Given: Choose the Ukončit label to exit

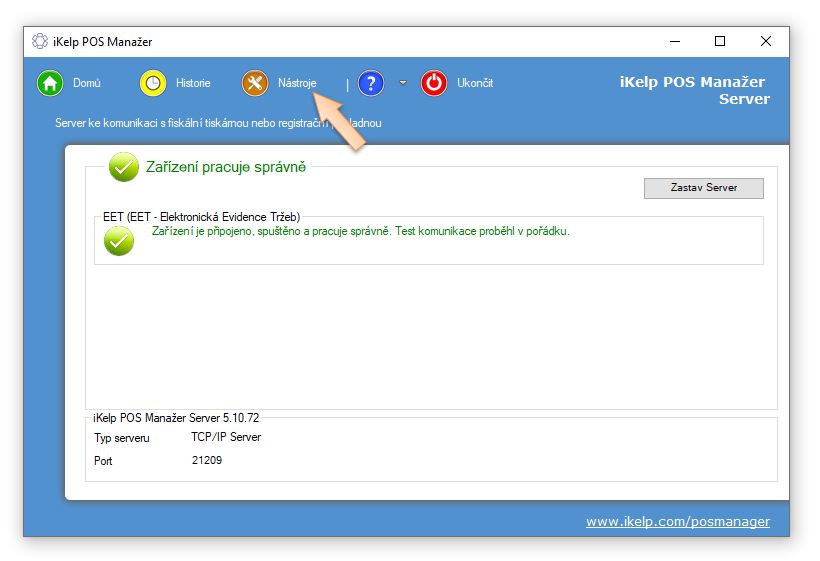Looking at the screenshot, I should [475, 83].
